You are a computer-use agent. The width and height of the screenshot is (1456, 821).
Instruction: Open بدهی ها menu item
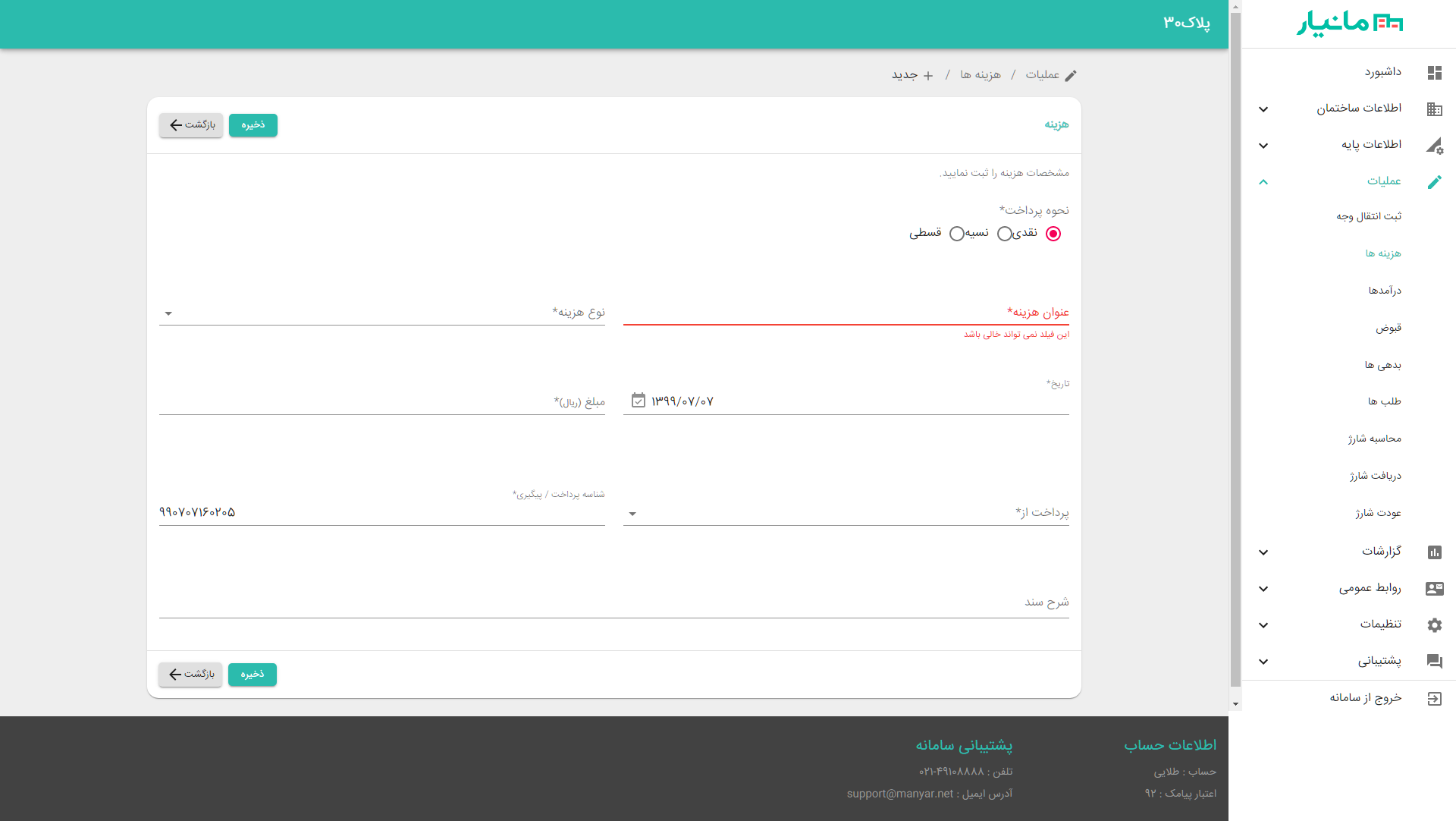click(x=1383, y=365)
